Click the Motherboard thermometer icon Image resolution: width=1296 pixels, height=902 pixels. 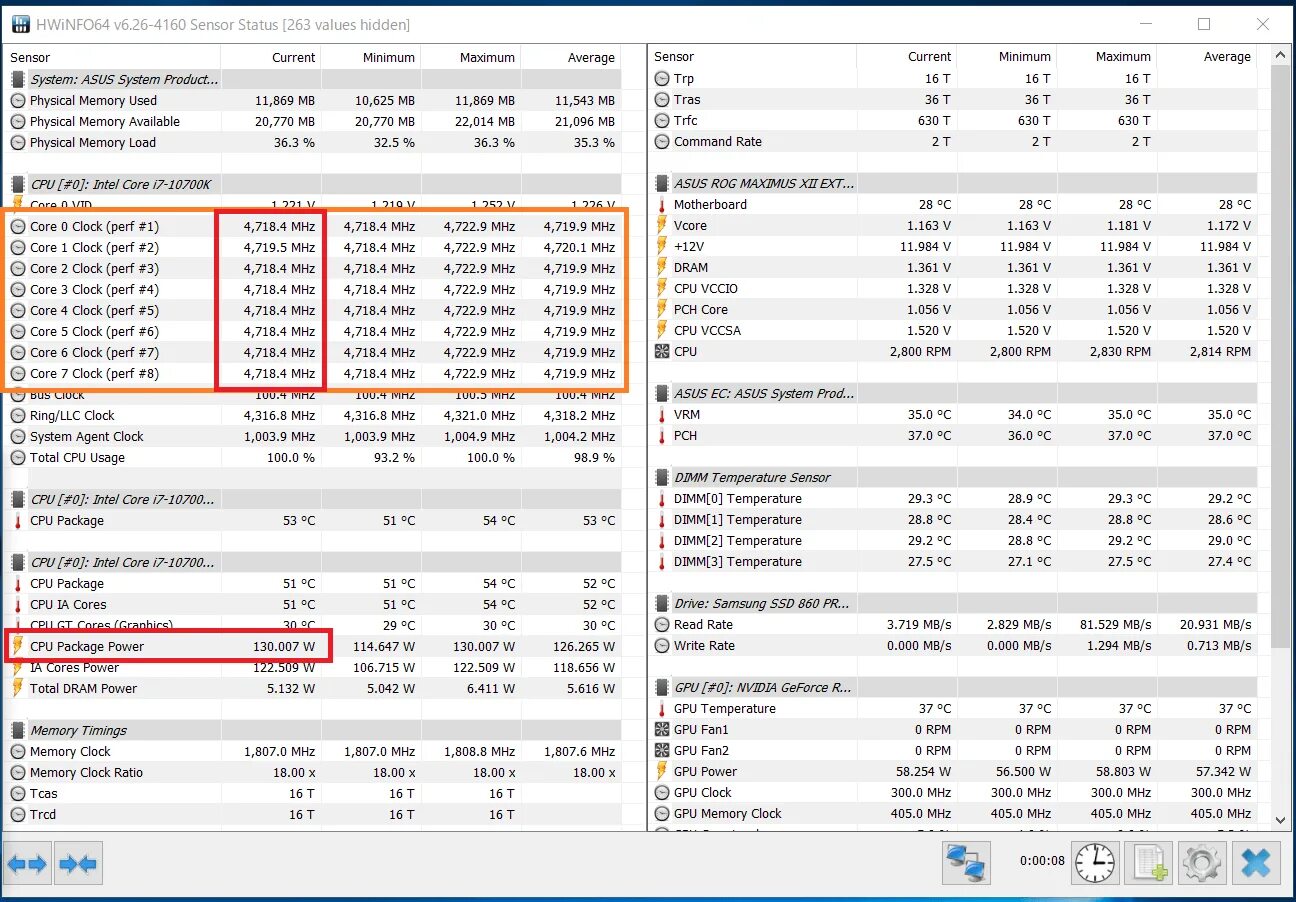[662, 205]
